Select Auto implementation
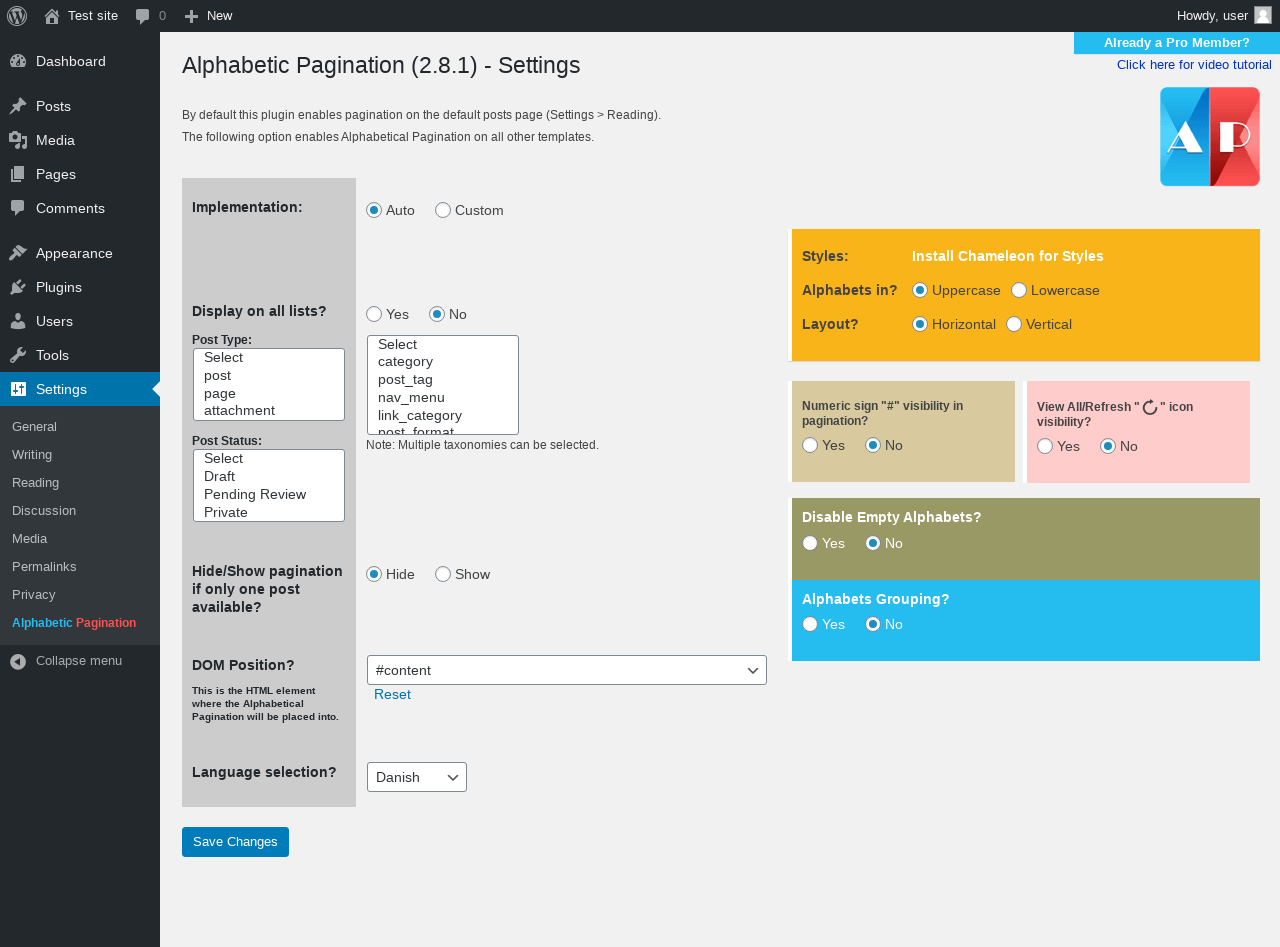Image resolution: width=1280 pixels, height=947 pixels. 374,210
